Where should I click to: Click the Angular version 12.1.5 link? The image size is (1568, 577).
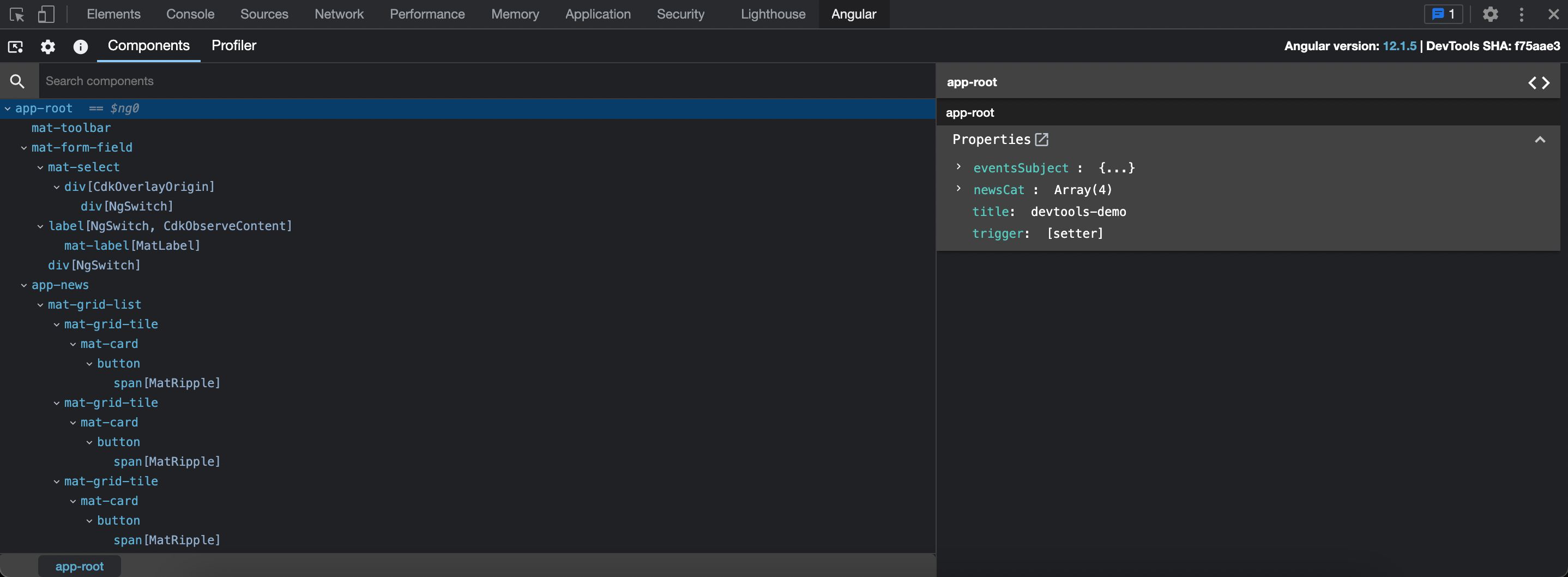[x=1399, y=46]
